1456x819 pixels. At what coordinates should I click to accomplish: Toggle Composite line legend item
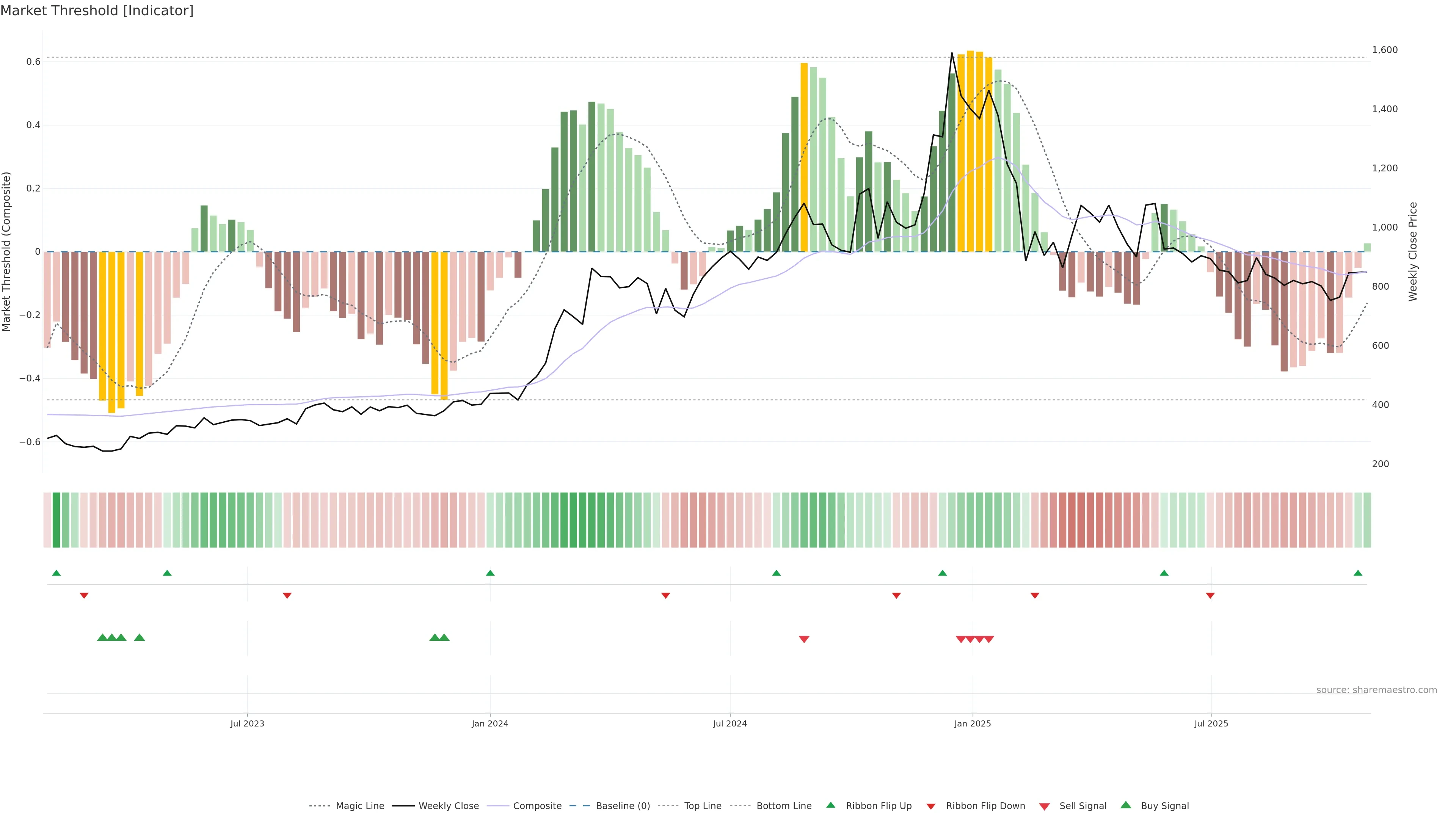point(537,806)
